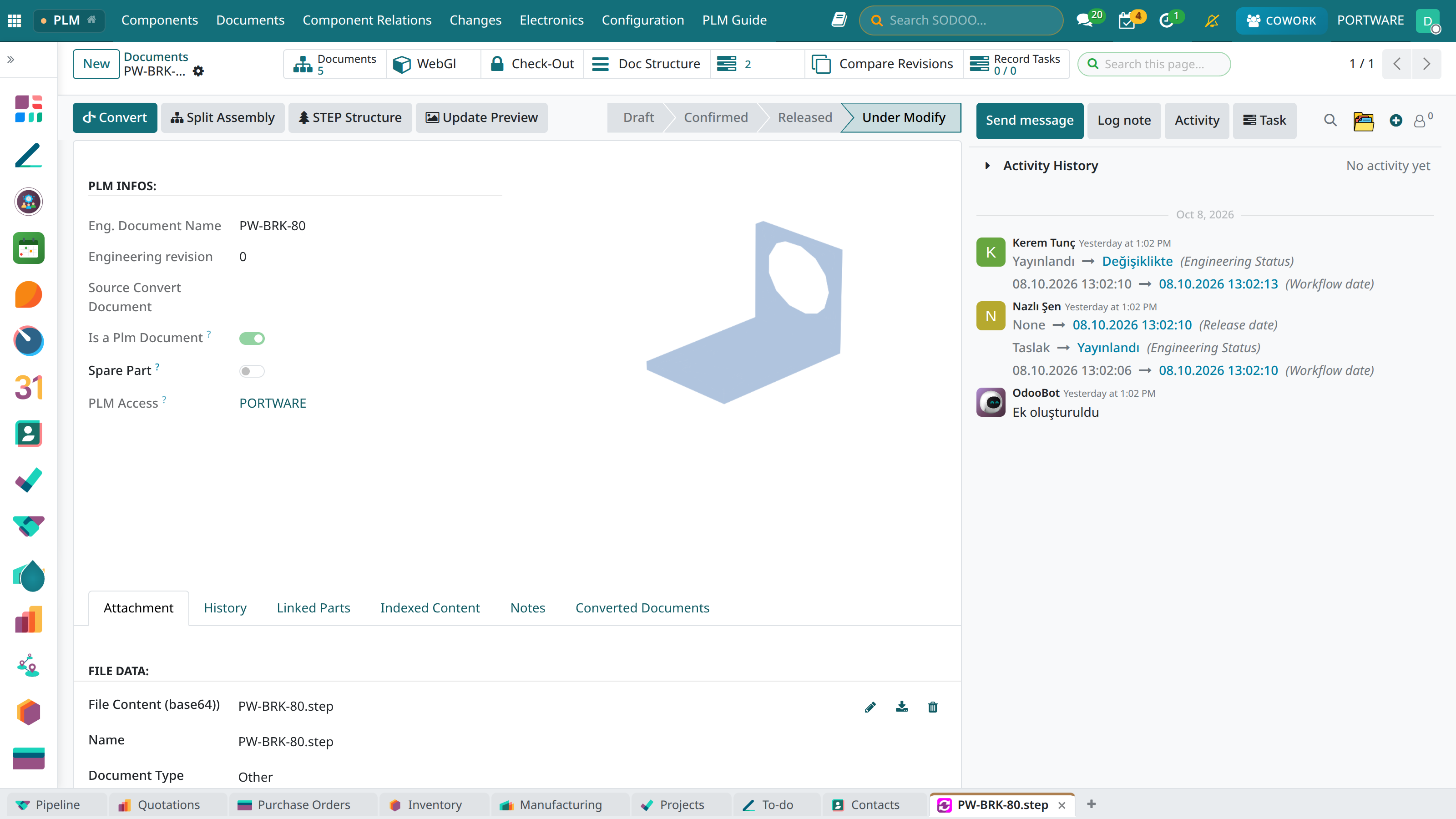Toggle the Is a Plm Document switch

click(x=252, y=339)
